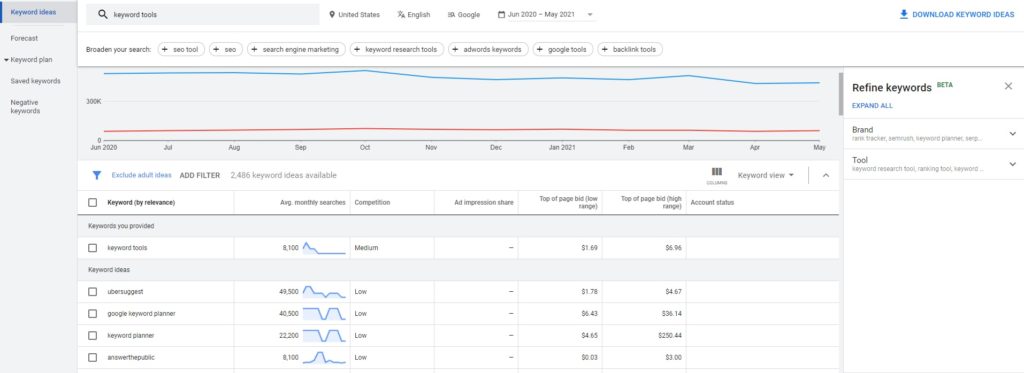Go to Saved keywords in sidebar
Screen dimensions: 1024x373
(x=35, y=81)
